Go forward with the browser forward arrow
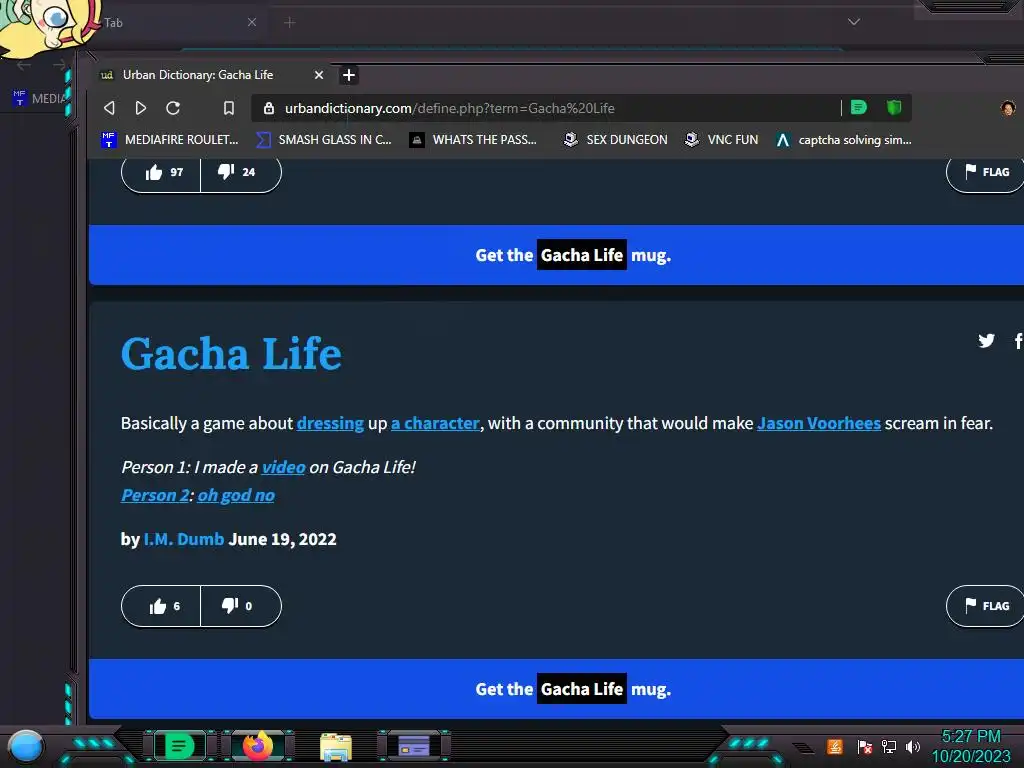Image resolution: width=1024 pixels, height=768 pixels. point(140,108)
